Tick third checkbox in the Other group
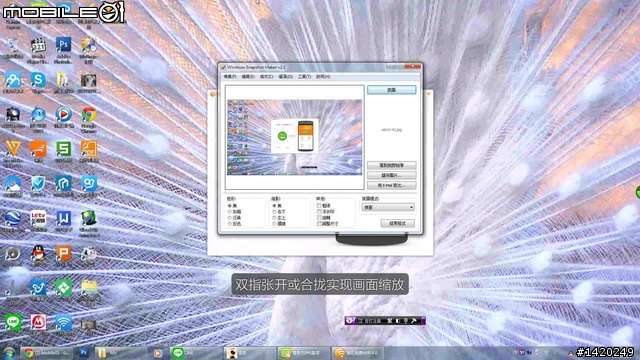This screenshot has height=360, width=640. click(319, 218)
